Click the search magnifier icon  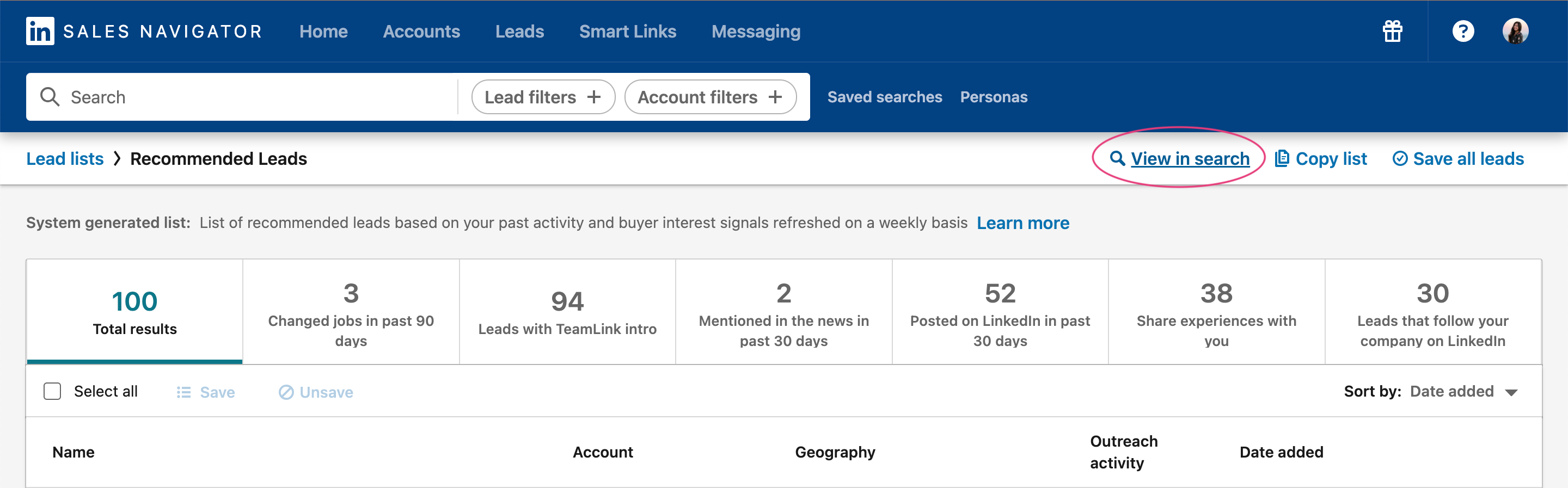(50, 97)
